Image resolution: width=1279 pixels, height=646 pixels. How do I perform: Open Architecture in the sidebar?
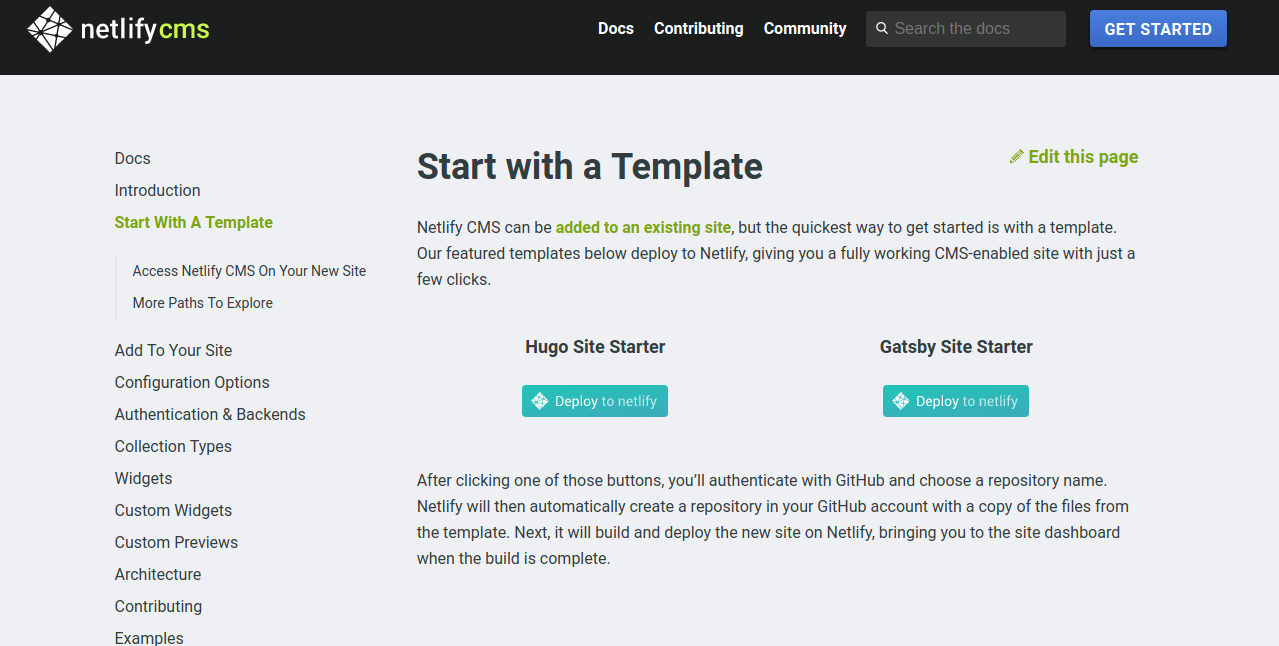pyautogui.click(x=158, y=575)
